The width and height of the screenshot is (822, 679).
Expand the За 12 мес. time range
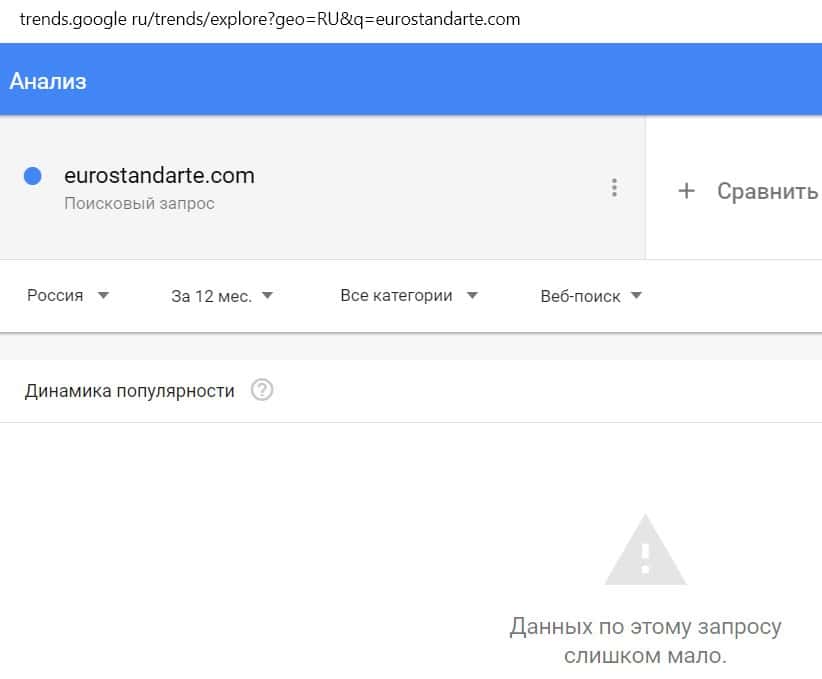210,296
